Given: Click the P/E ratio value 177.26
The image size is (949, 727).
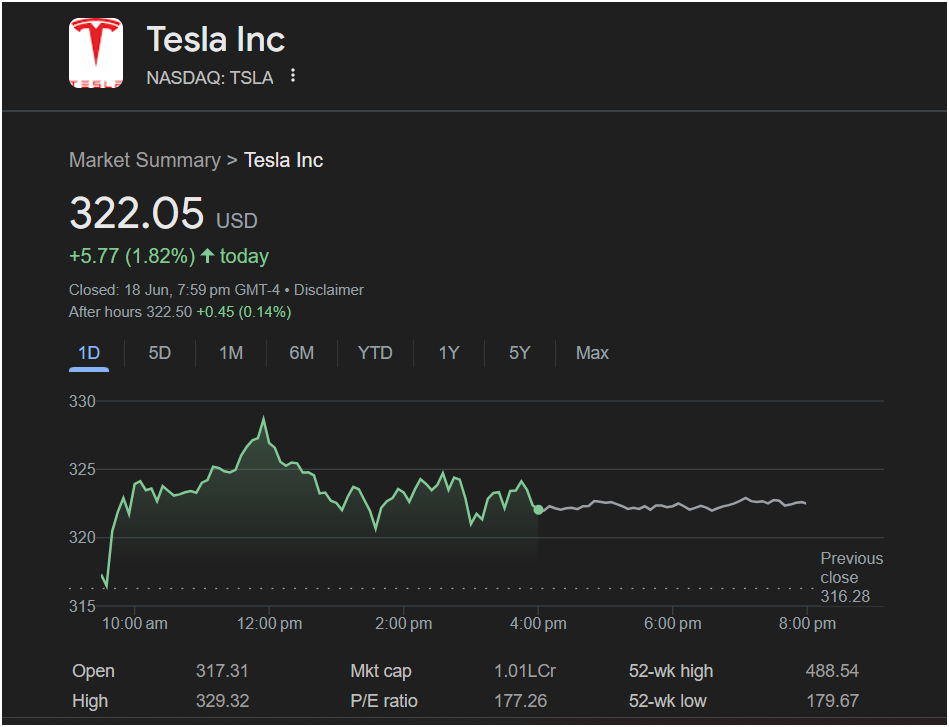Looking at the screenshot, I should point(520,701).
